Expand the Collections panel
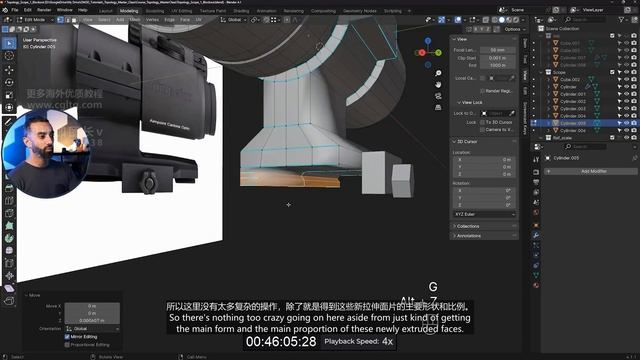 click(x=468, y=226)
